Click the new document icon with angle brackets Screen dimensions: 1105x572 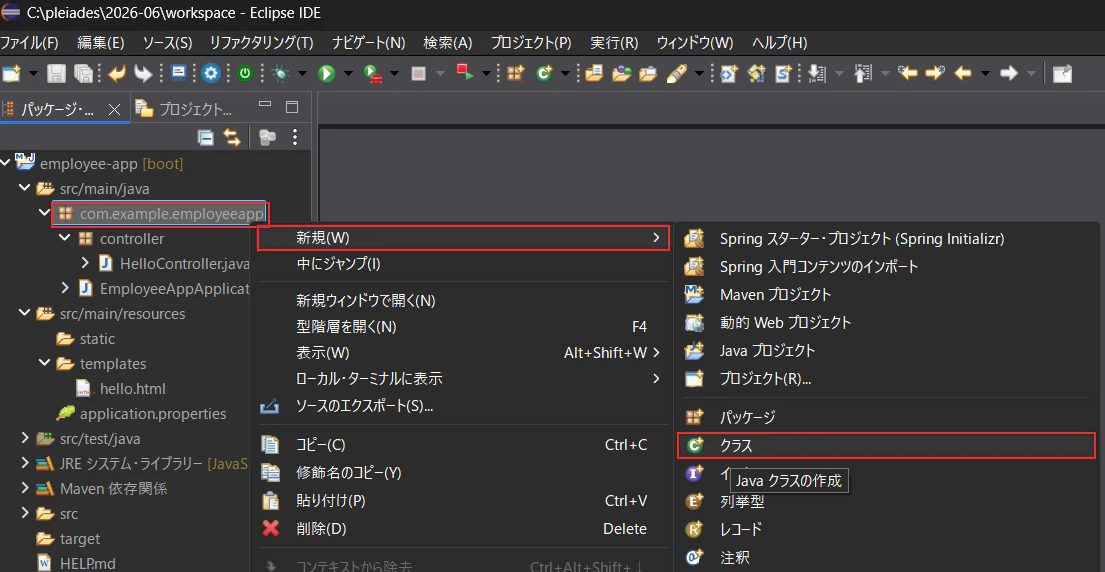[729, 73]
